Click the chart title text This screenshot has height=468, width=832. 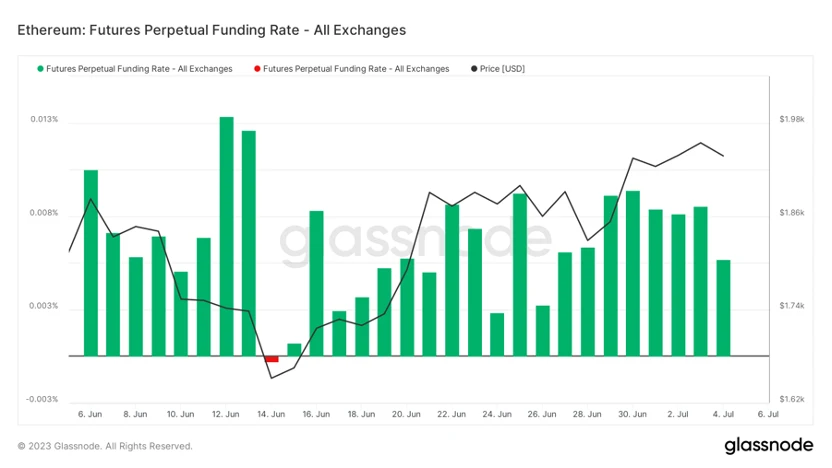coord(211,30)
